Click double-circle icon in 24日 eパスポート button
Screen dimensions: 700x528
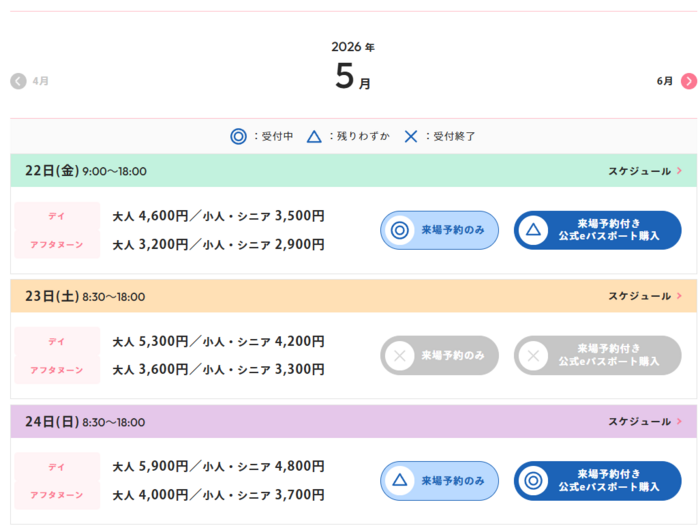pyautogui.click(x=533, y=481)
